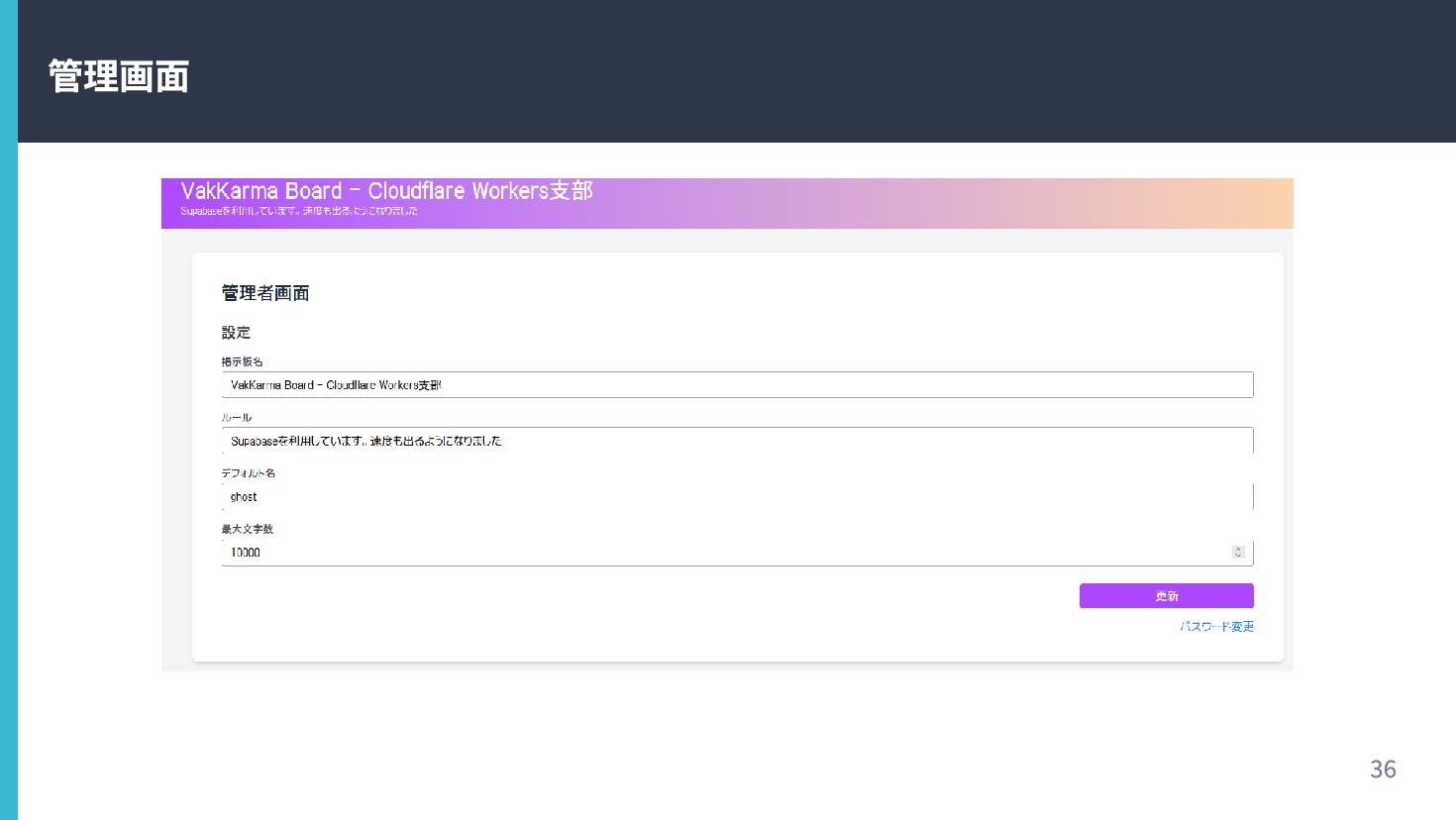Click the 管理者画面 heading text
1456x820 pixels.
tap(265, 293)
